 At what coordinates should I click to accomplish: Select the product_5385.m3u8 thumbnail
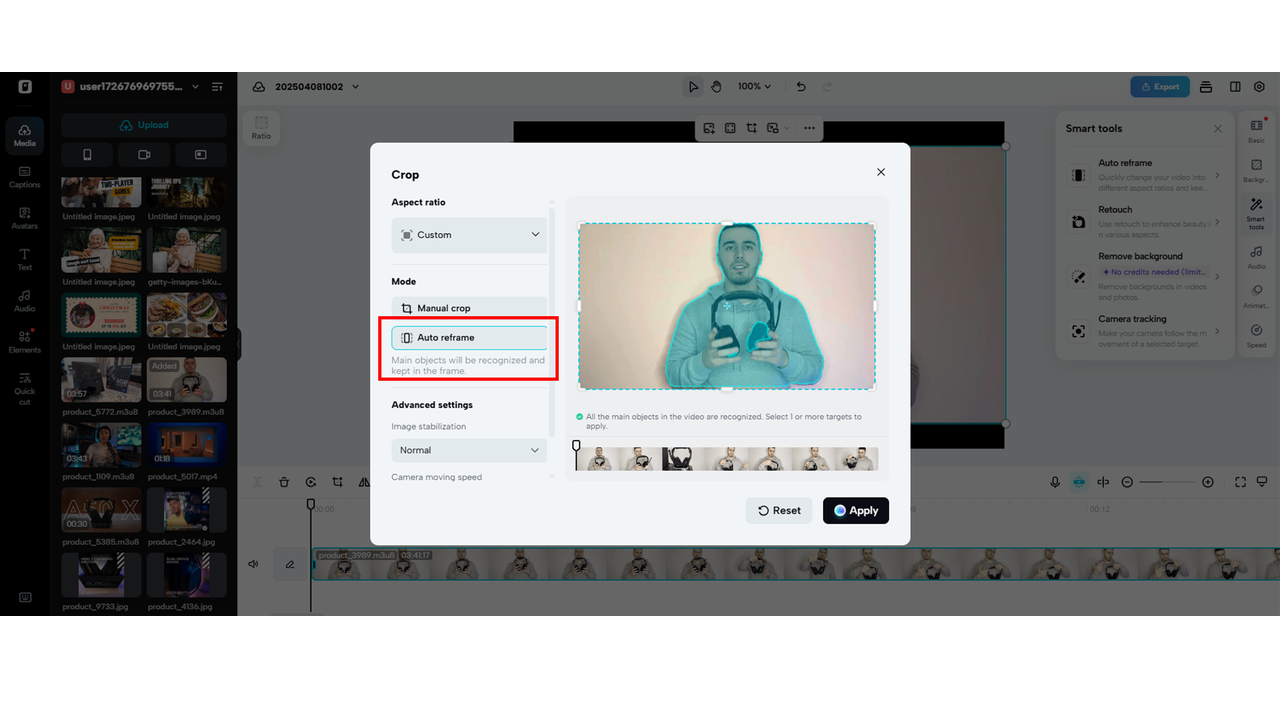101,510
